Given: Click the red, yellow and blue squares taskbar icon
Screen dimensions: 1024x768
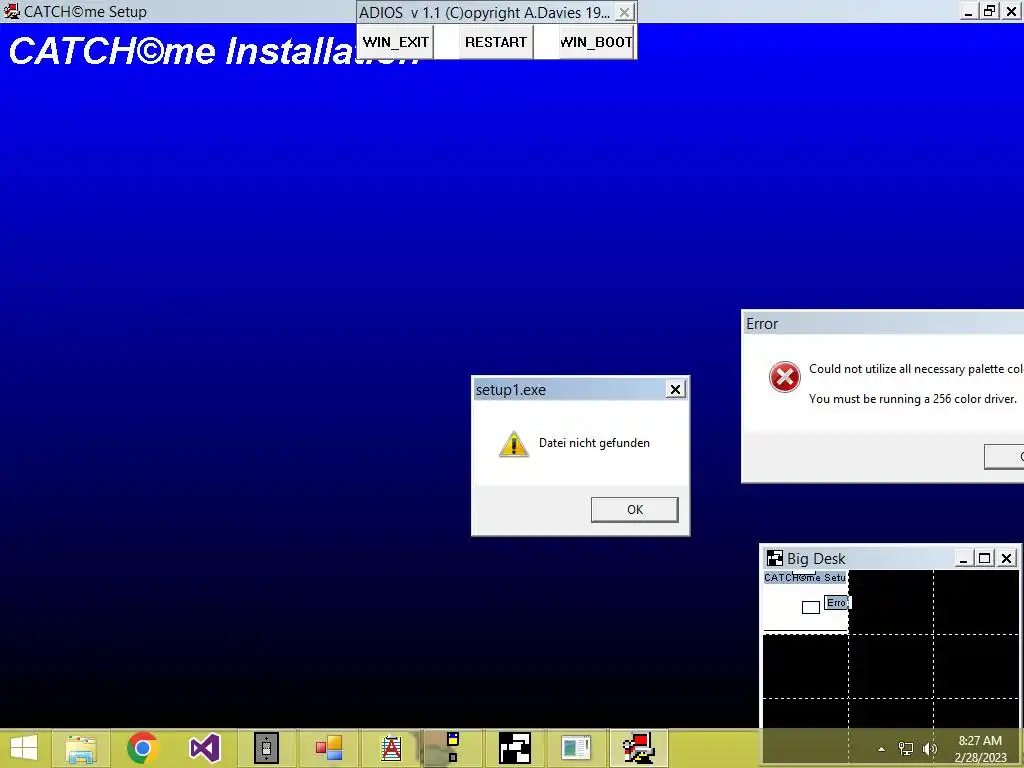Looking at the screenshot, I should coord(328,748).
